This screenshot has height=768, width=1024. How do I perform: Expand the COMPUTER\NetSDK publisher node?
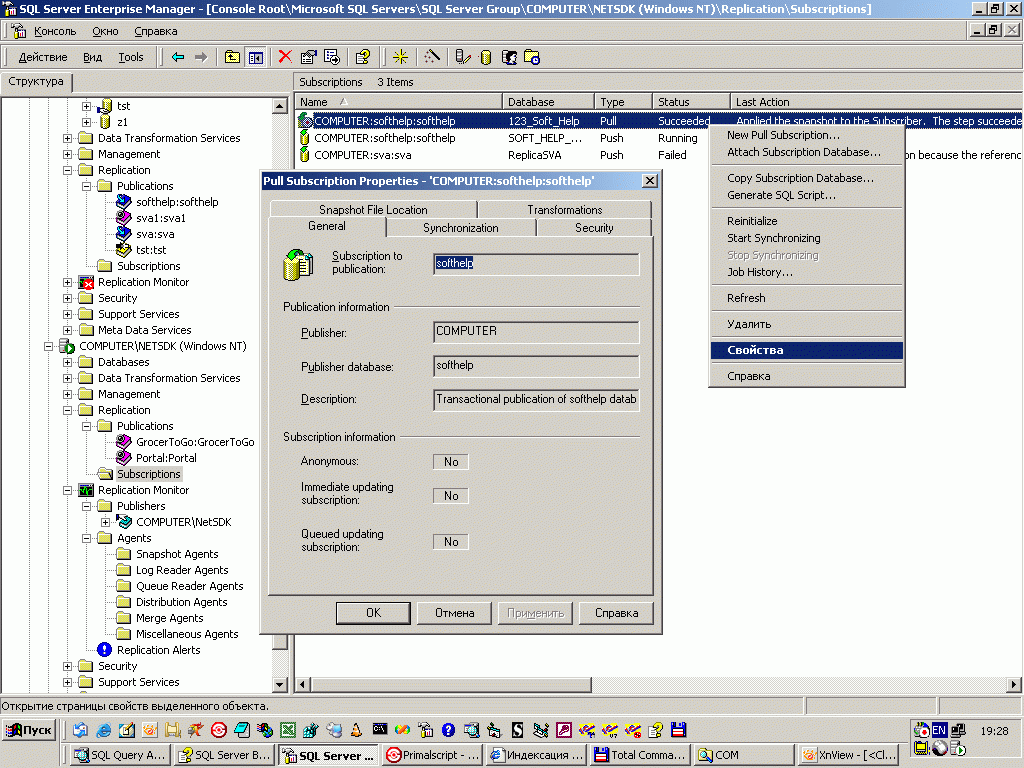pyautogui.click(x=105, y=522)
